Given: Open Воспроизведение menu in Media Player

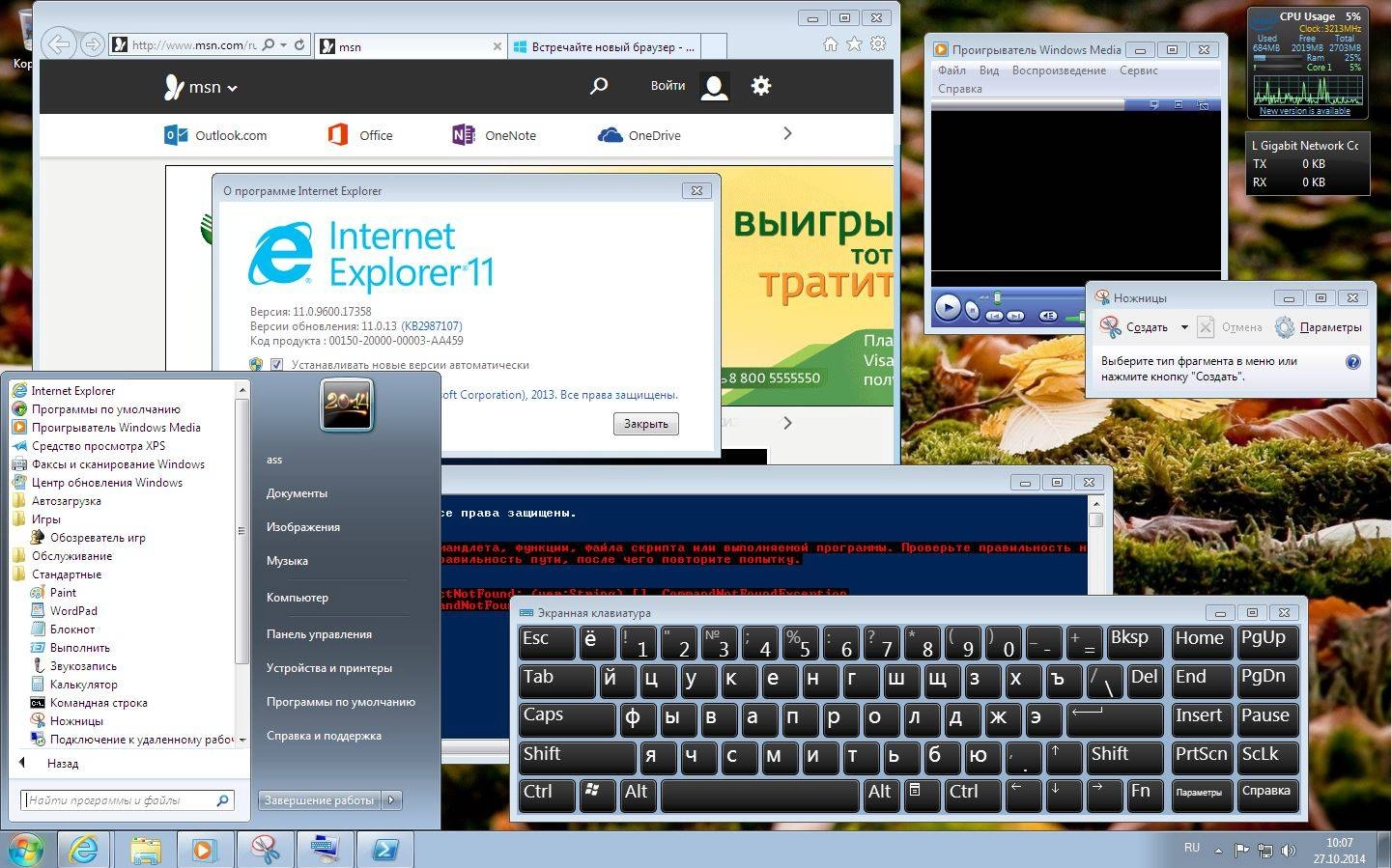Looking at the screenshot, I should 1059,70.
